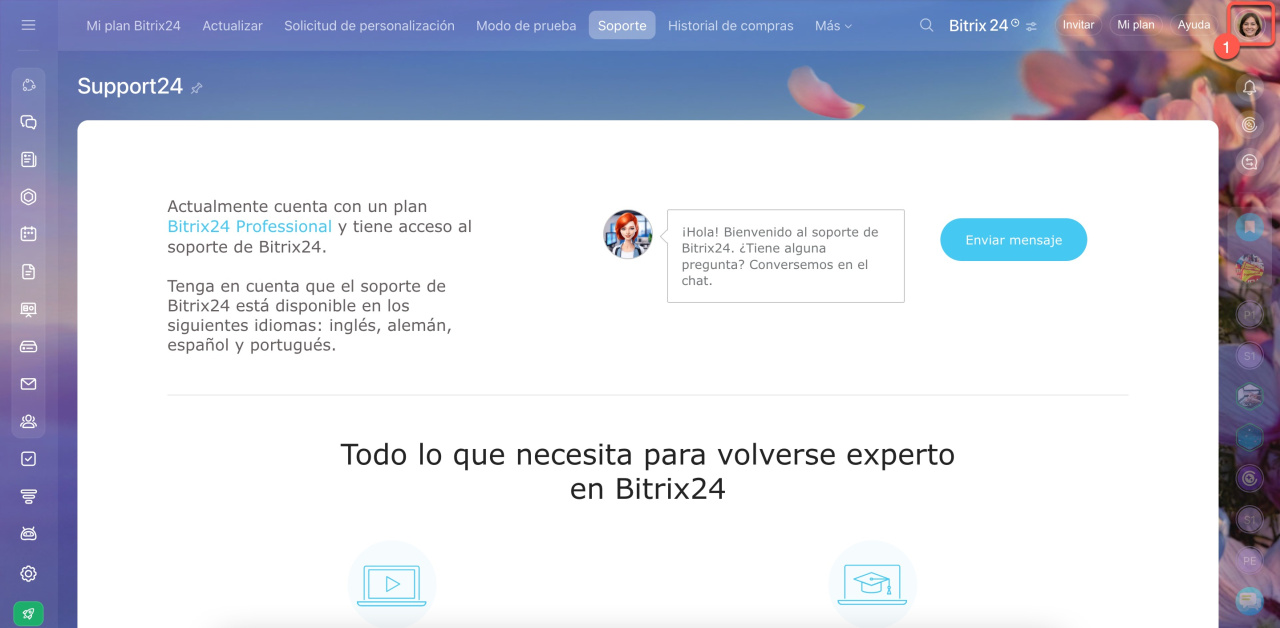The image size is (1280, 628).
Task: Open the search magnifier icon
Action: (927, 25)
